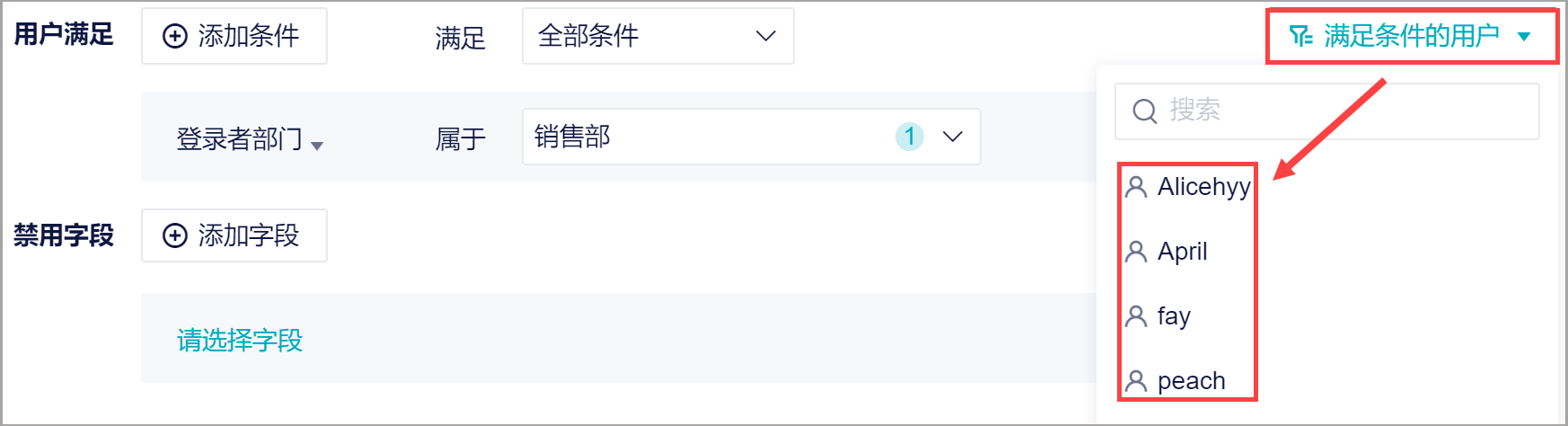Click the magnifier icon in search box
Screen dimensions: 1568x426
1145,111
